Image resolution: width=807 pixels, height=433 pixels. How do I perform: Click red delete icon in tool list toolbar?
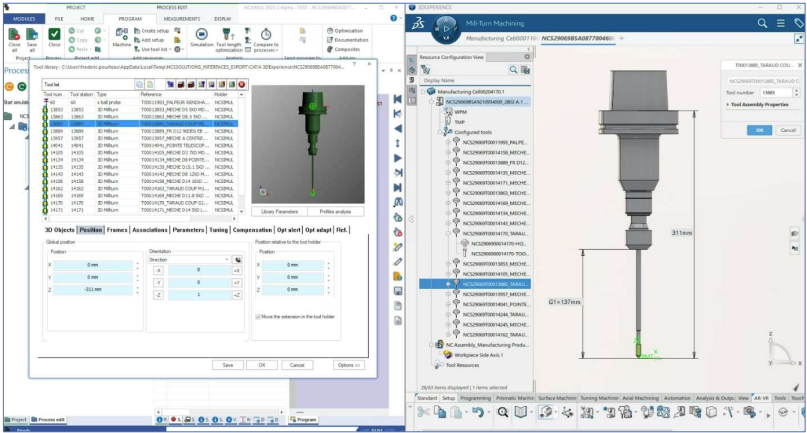click(242, 84)
